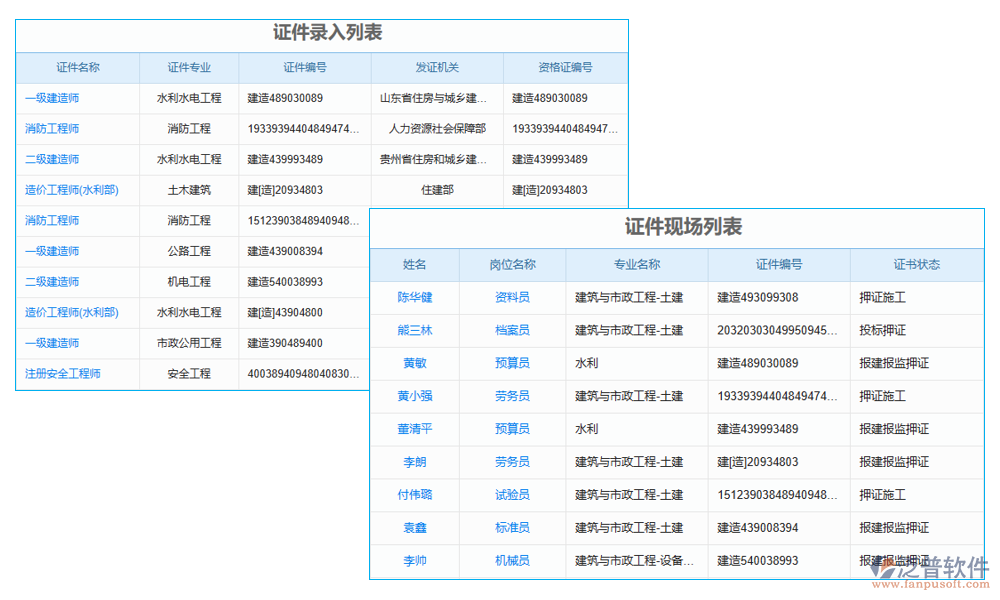Open the 消防工程师 certificate record
Screen dimensions: 1000x600
(51, 128)
